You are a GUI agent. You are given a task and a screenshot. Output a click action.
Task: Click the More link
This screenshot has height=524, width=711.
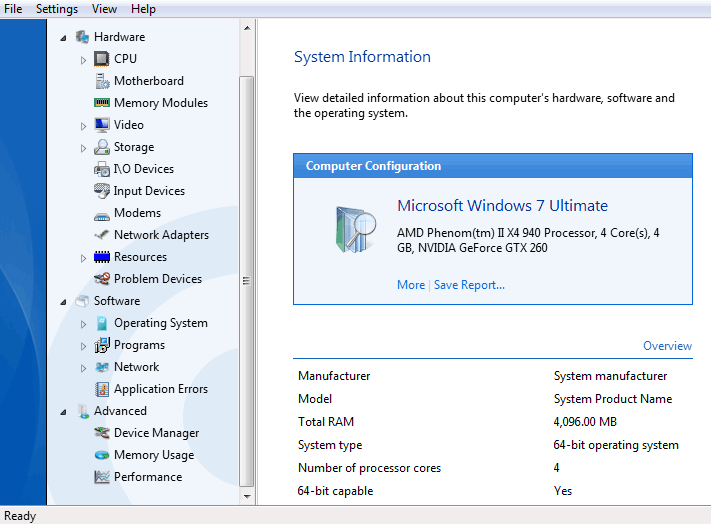pos(411,285)
